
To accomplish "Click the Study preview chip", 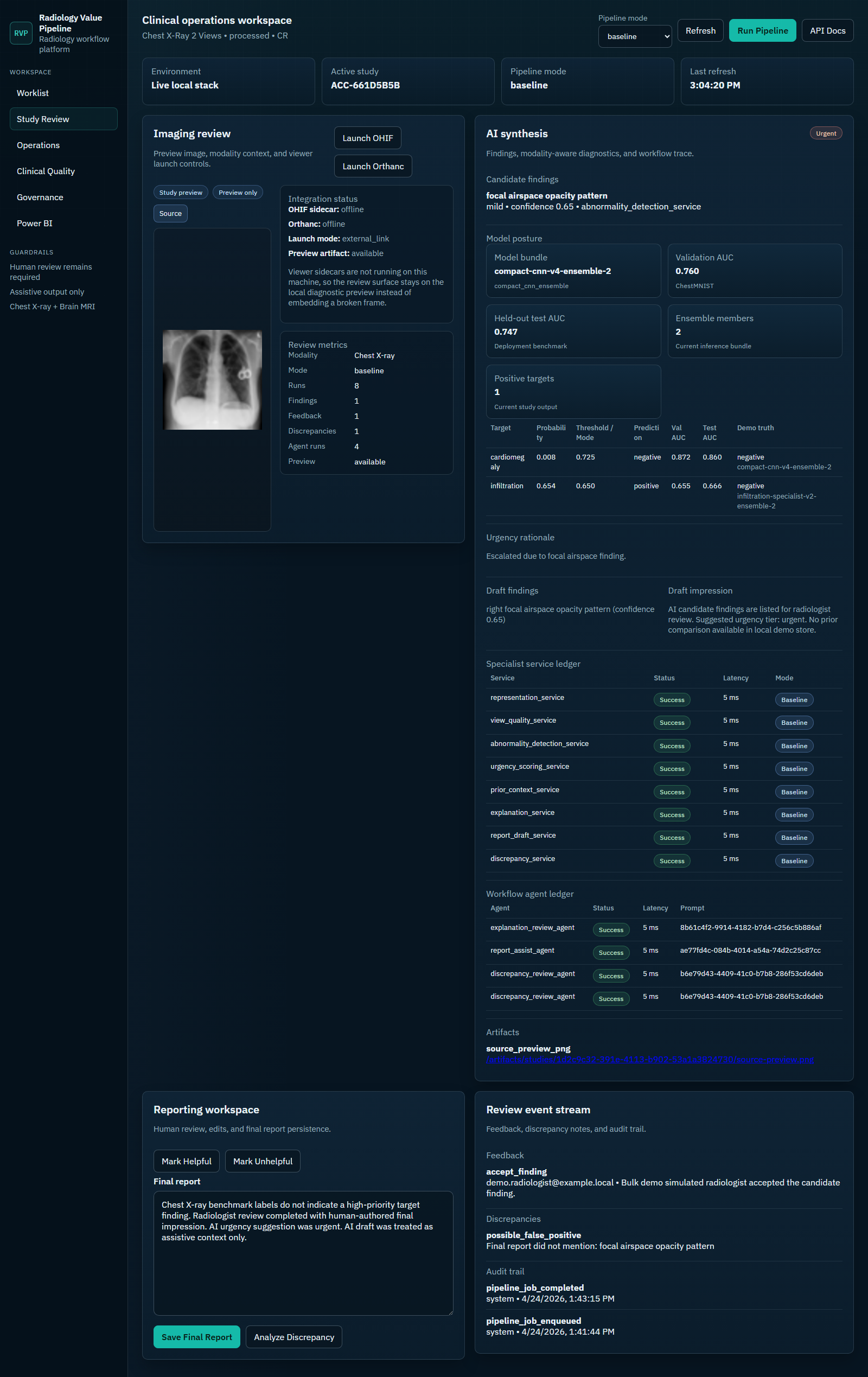I will 181,193.
